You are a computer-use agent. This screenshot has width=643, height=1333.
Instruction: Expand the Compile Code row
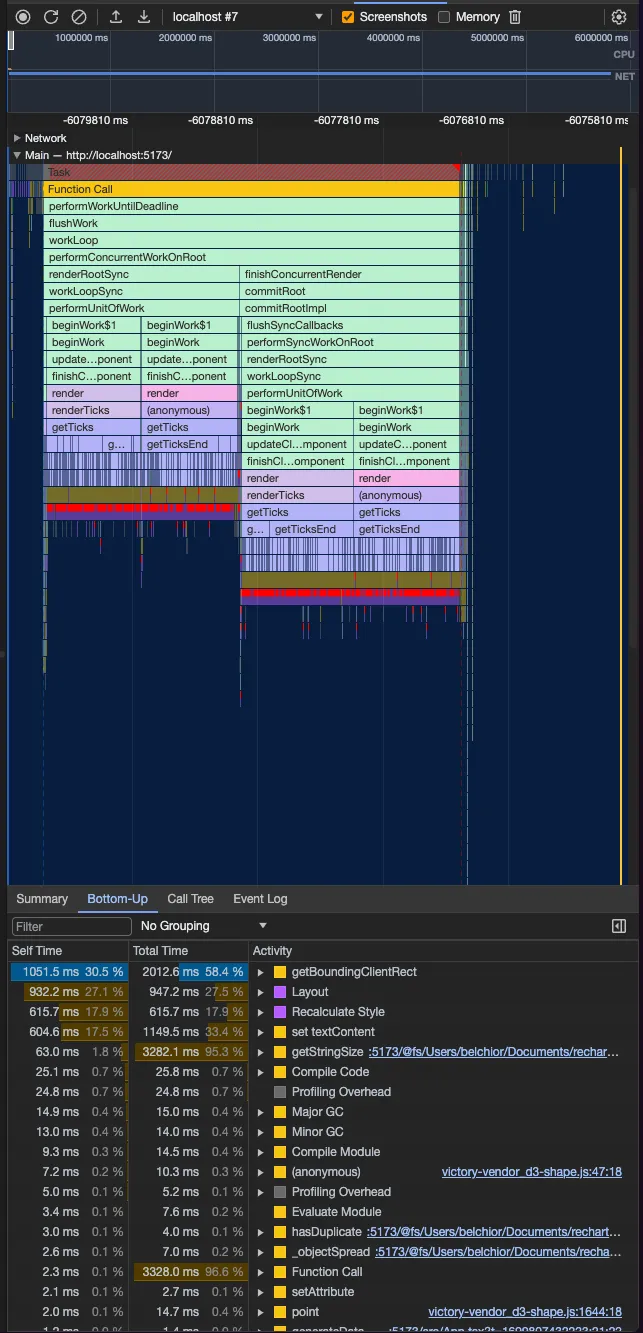coord(261,1072)
